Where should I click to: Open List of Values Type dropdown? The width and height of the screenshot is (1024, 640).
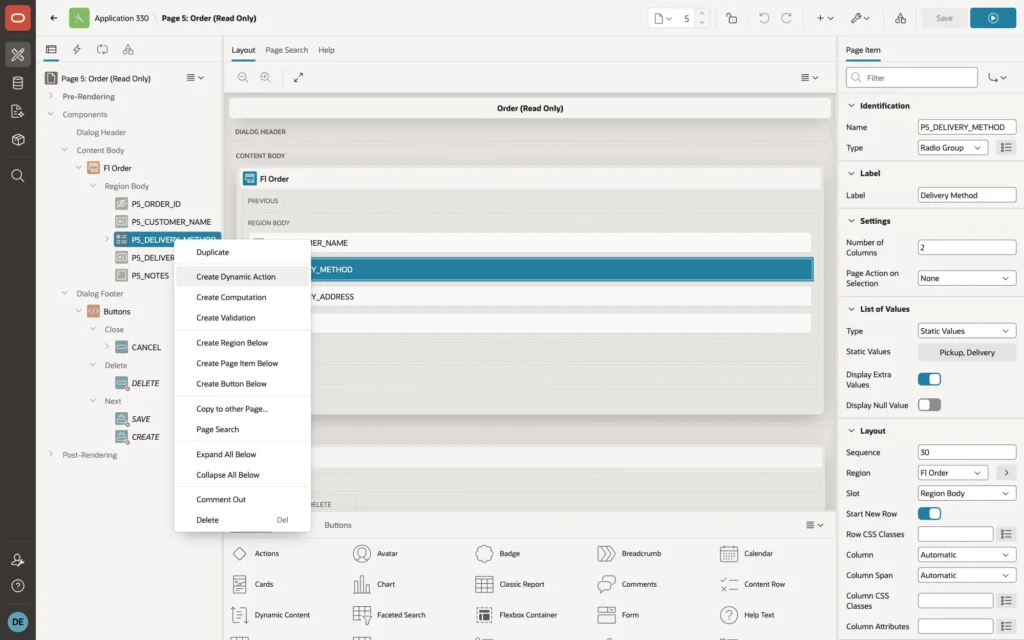967,331
